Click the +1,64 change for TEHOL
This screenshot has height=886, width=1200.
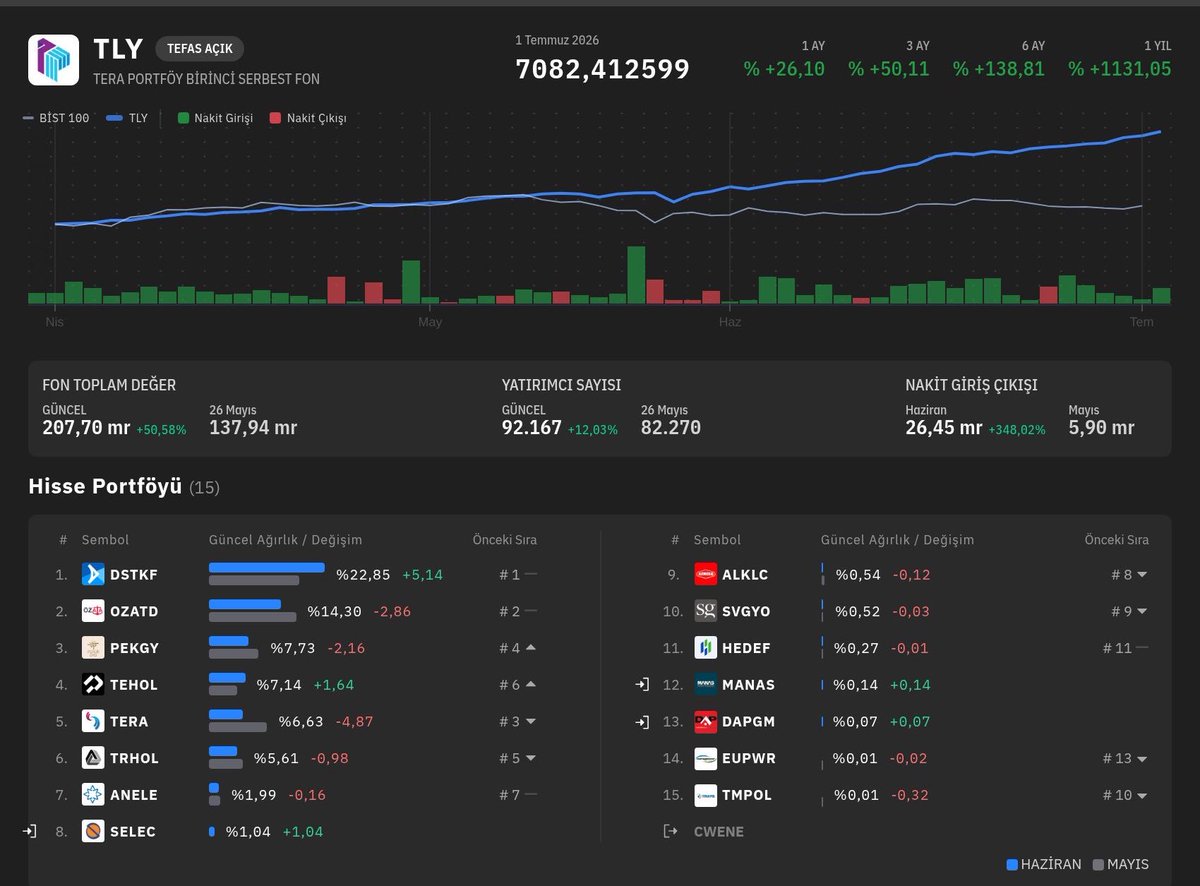[333, 685]
